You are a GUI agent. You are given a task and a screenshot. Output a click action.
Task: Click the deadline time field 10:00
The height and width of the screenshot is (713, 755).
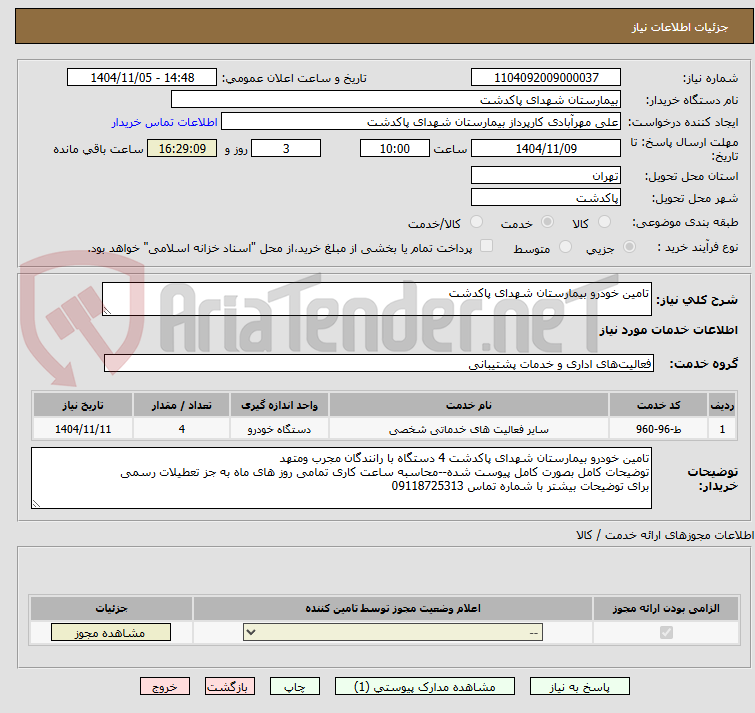pyautogui.click(x=395, y=148)
